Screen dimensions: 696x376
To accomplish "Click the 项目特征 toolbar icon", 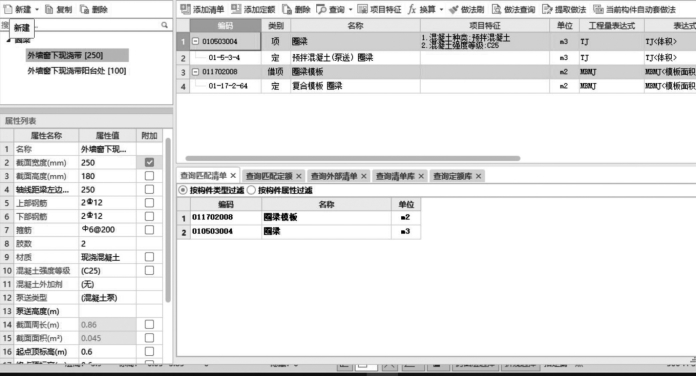I will point(362,9).
